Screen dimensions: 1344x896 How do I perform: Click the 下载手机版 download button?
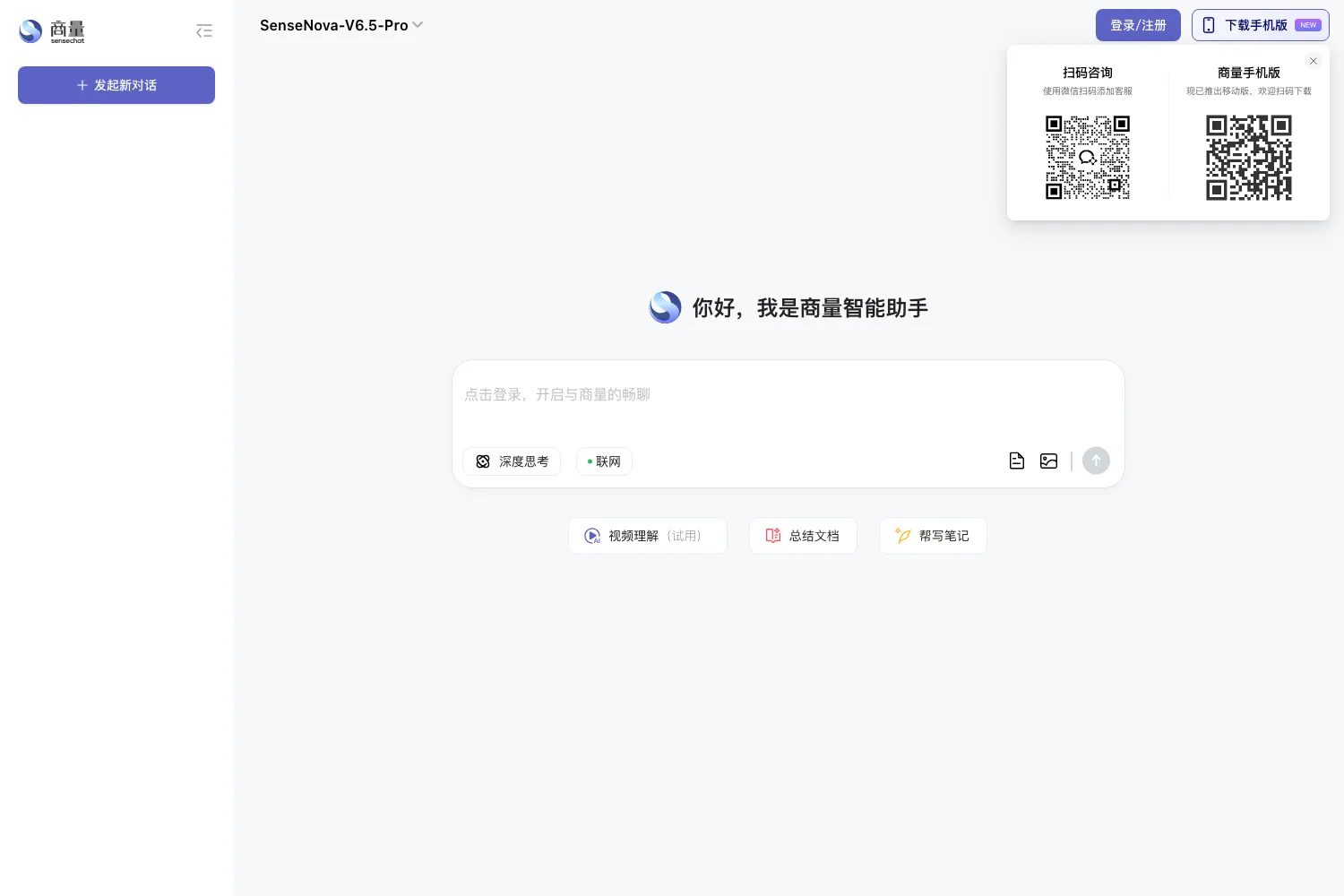pyautogui.click(x=1261, y=25)
